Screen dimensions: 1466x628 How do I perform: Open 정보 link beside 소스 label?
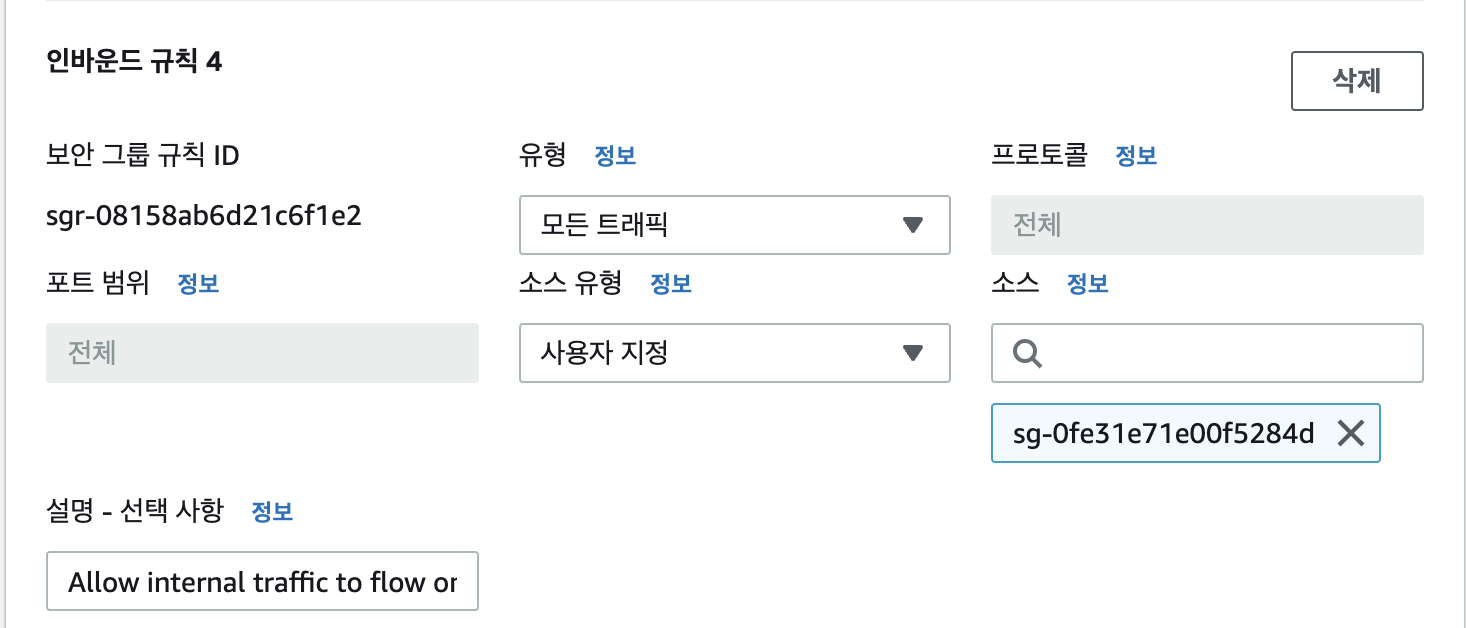(x=1088, y=284)
